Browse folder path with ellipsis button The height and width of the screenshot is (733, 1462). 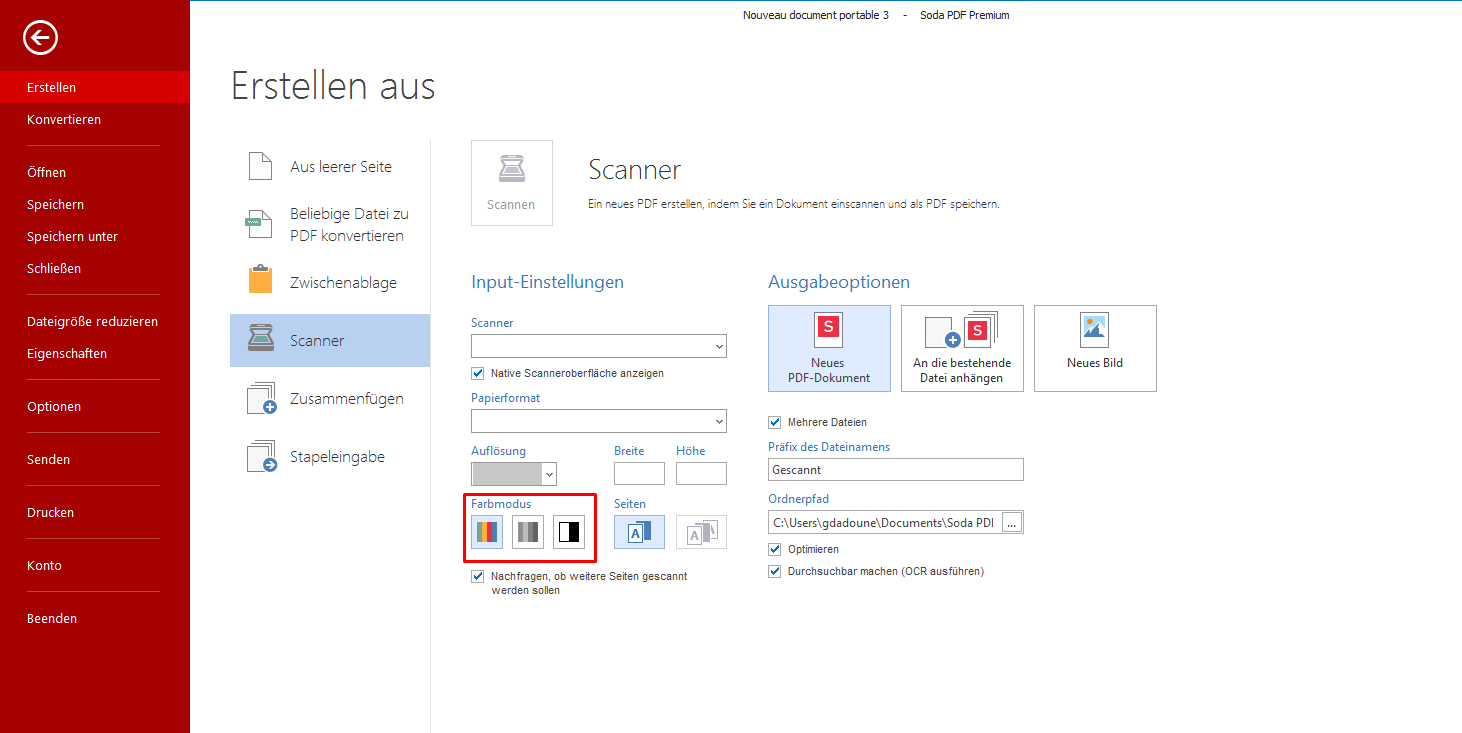[1011, 522]
